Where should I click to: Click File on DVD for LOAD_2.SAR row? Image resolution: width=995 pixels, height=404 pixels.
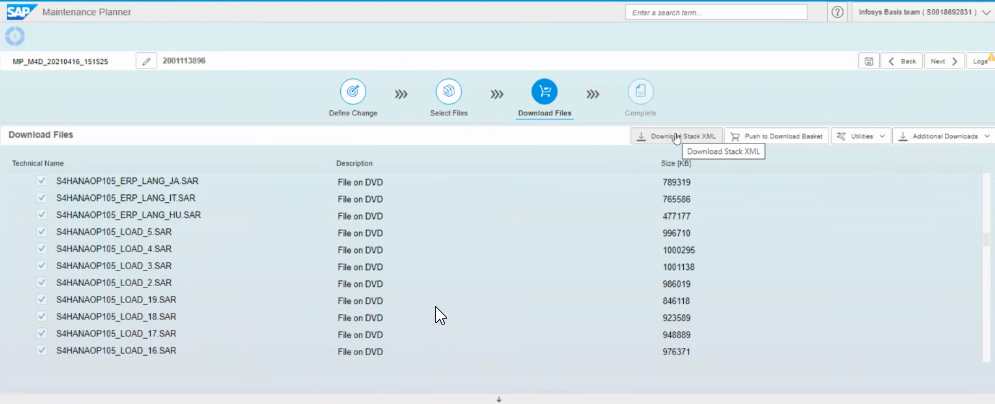[360, 284]
